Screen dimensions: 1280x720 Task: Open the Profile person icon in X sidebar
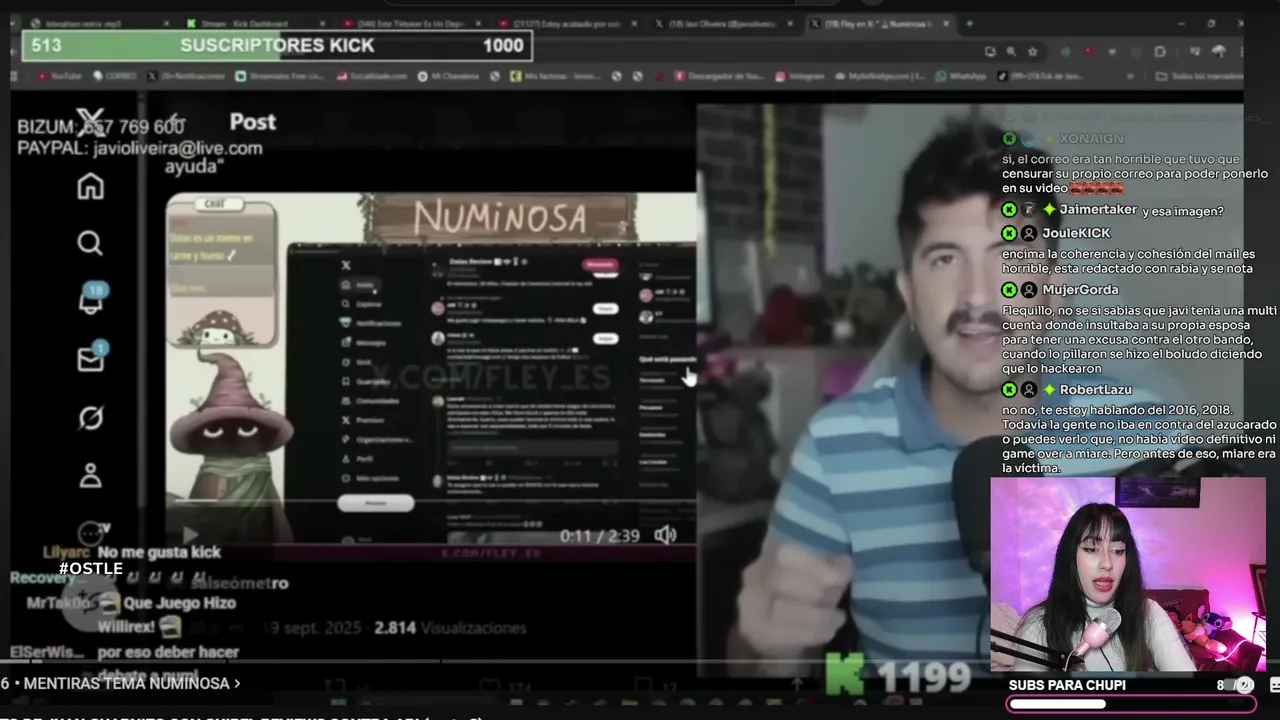pyautogui.click(x=90, y=475)
